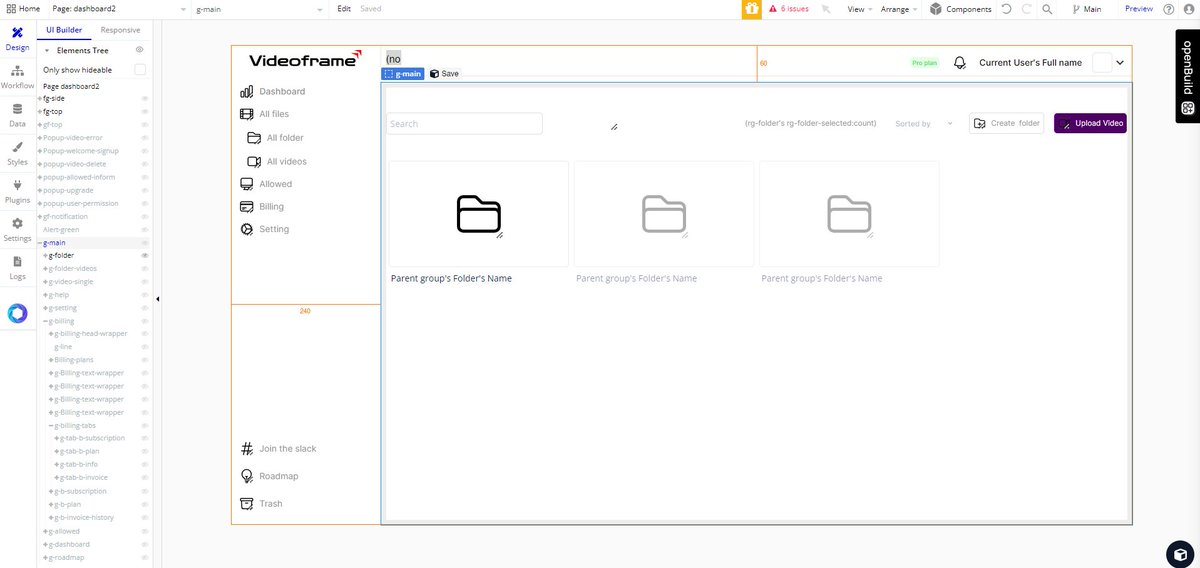Click the notification bell icon on canvas
This screenshot has width=1200, height=568.
coord(960,62)
